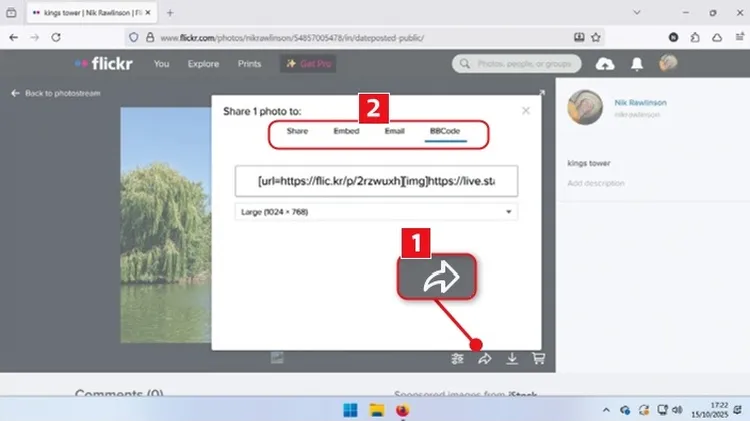Bookmark this page with star icon
Screen dimensions: 750x421
pyautogui.click(x=596, y=37)
